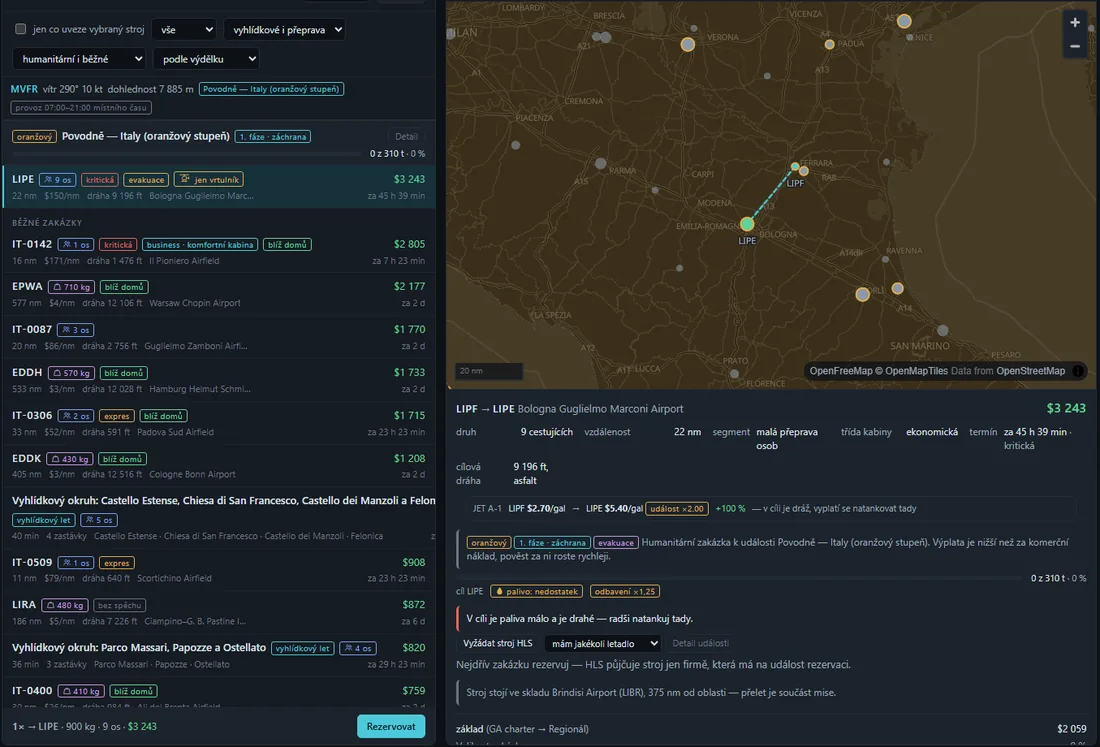The height and width of the screenshot is (747, 1100).
Task: Open the 'vše' filter dropdown
Action: [184, 29]
